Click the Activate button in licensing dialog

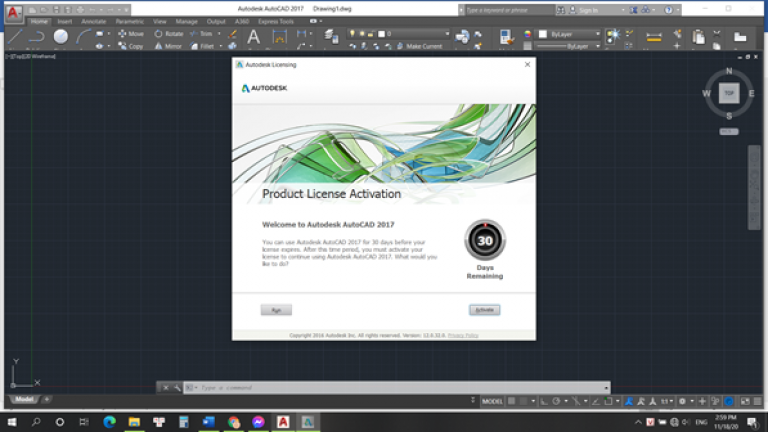484,310
